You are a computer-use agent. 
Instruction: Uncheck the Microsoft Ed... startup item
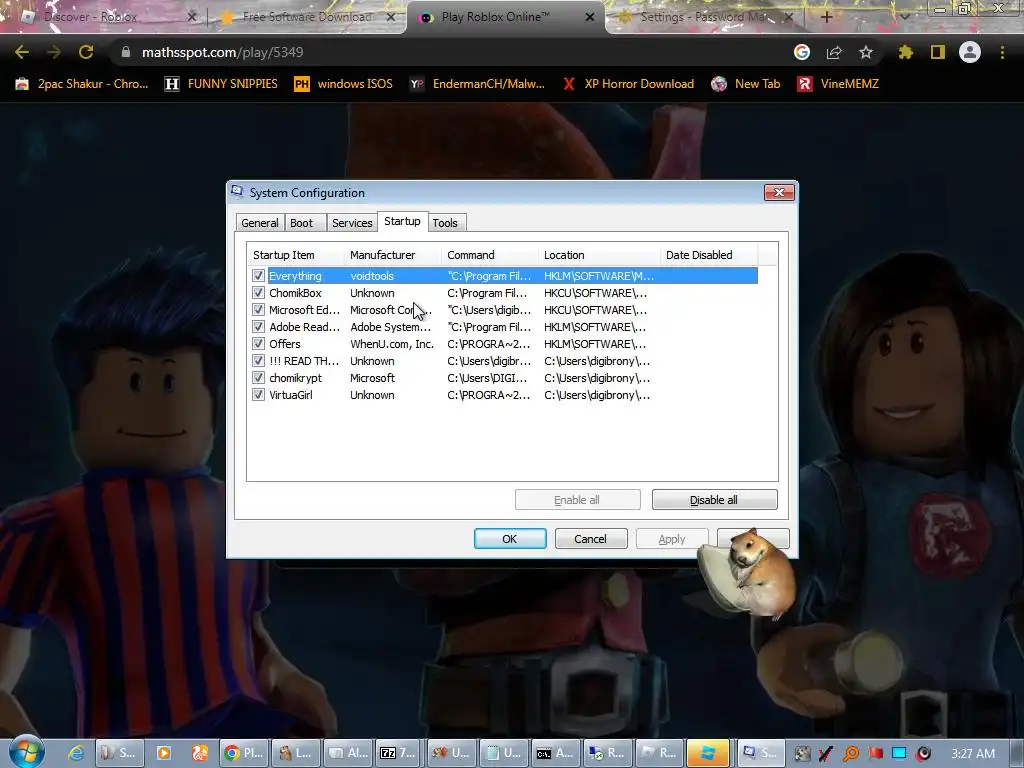point(259,310)
